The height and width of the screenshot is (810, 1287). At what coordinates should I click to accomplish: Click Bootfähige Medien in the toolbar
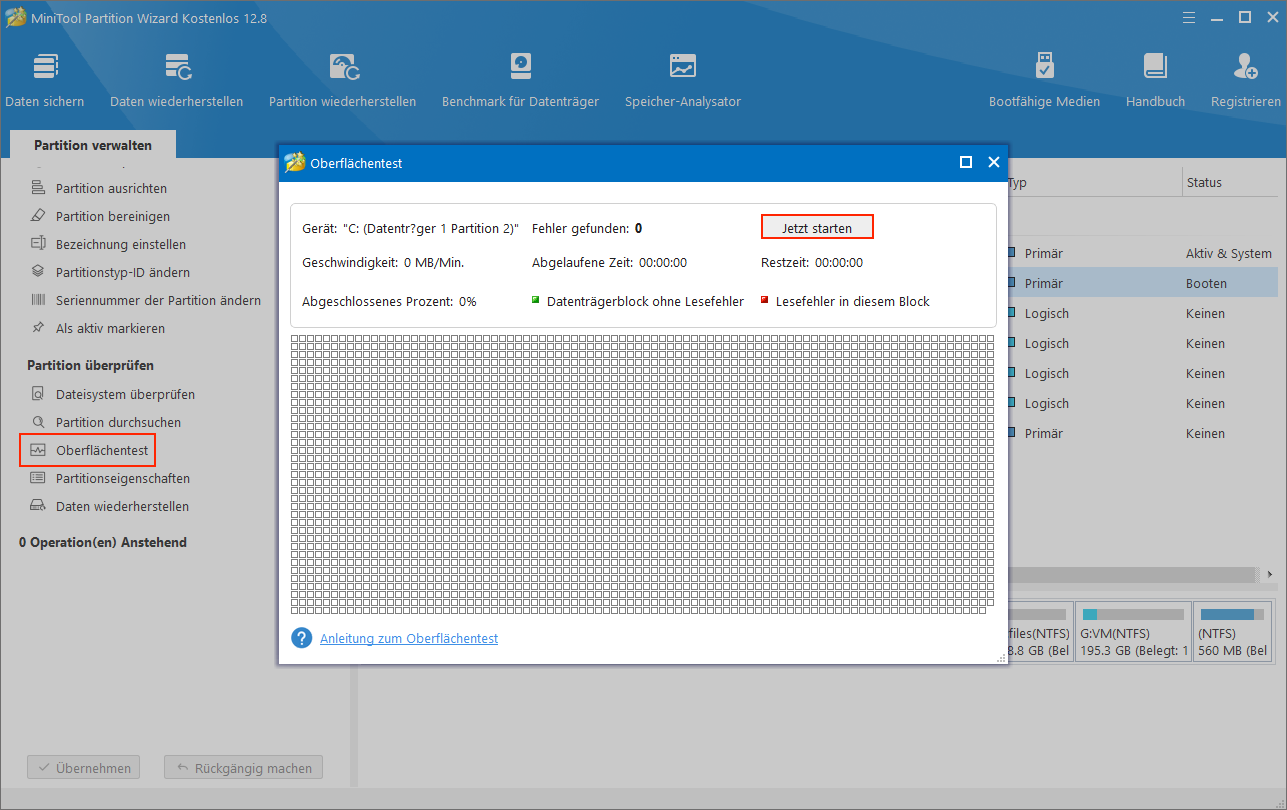tap(1044, 79)
